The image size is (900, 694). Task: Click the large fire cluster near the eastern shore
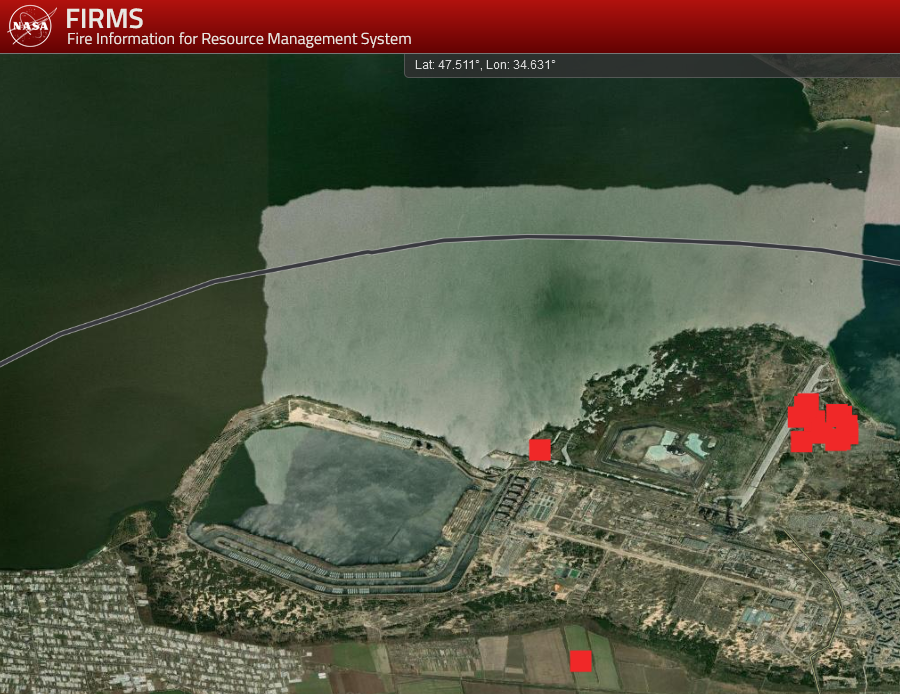823,424
